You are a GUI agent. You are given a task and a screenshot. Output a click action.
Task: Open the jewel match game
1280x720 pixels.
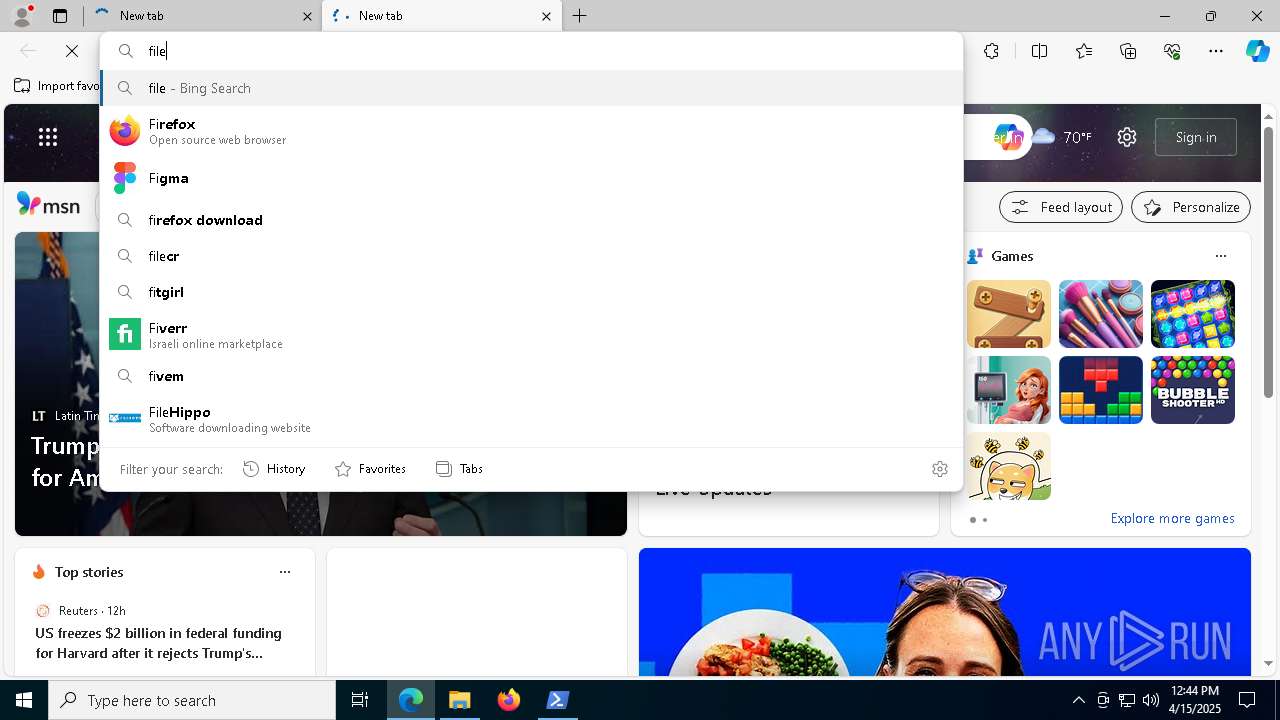(1193, 314)
